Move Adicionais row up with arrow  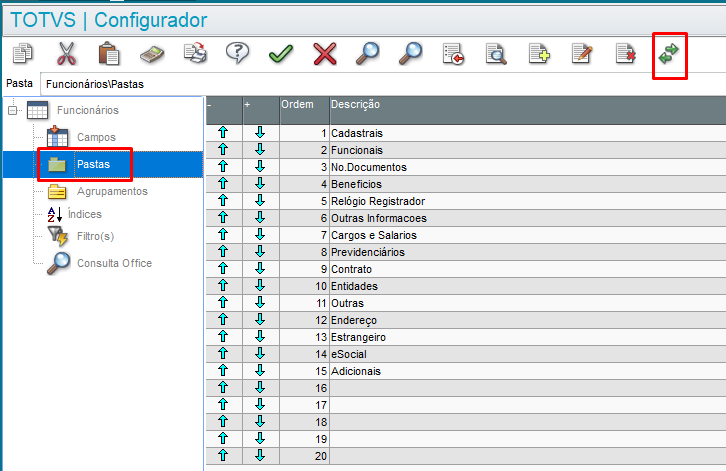[223, 371]
